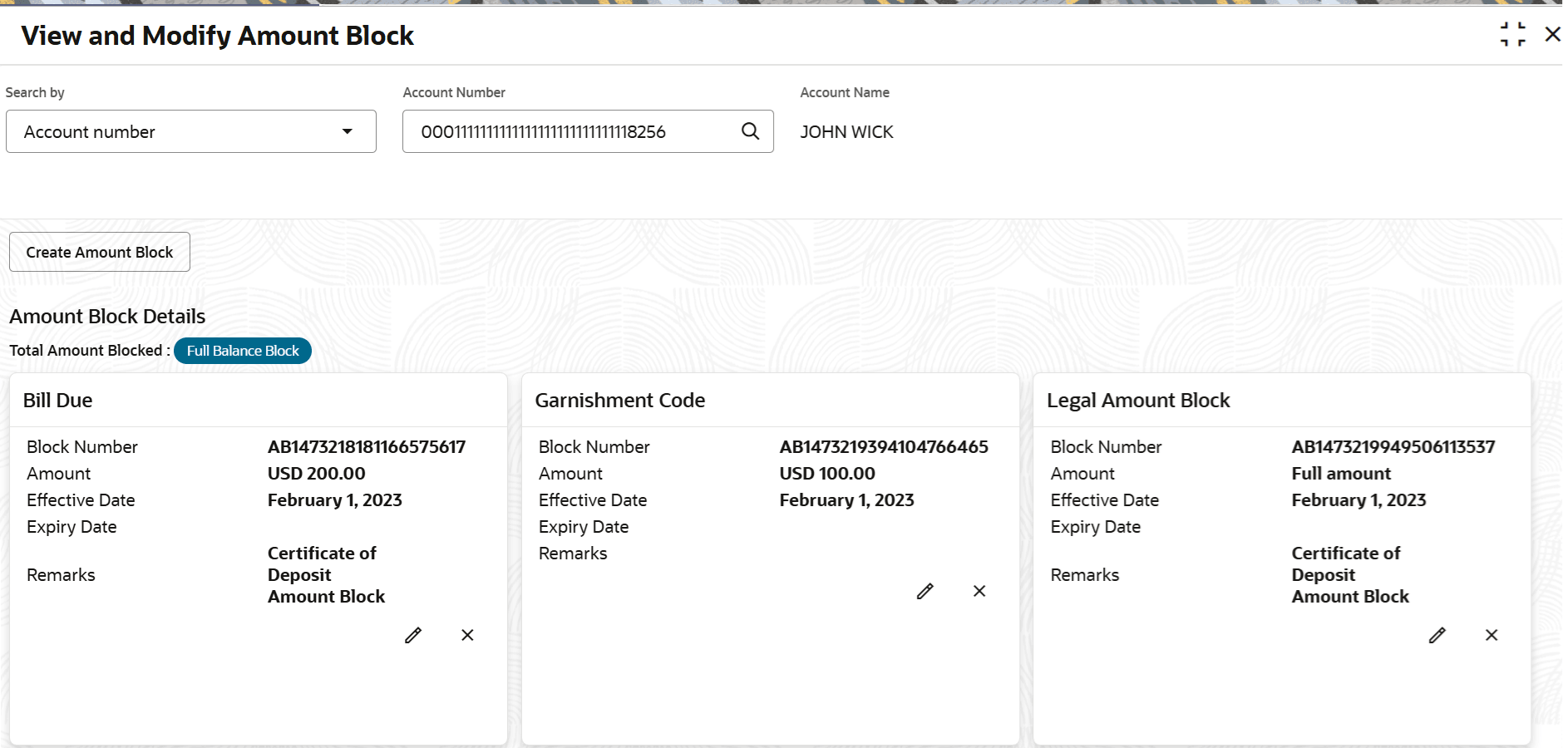Close the View and Modify Amount Block screen

coord(1553,35)
